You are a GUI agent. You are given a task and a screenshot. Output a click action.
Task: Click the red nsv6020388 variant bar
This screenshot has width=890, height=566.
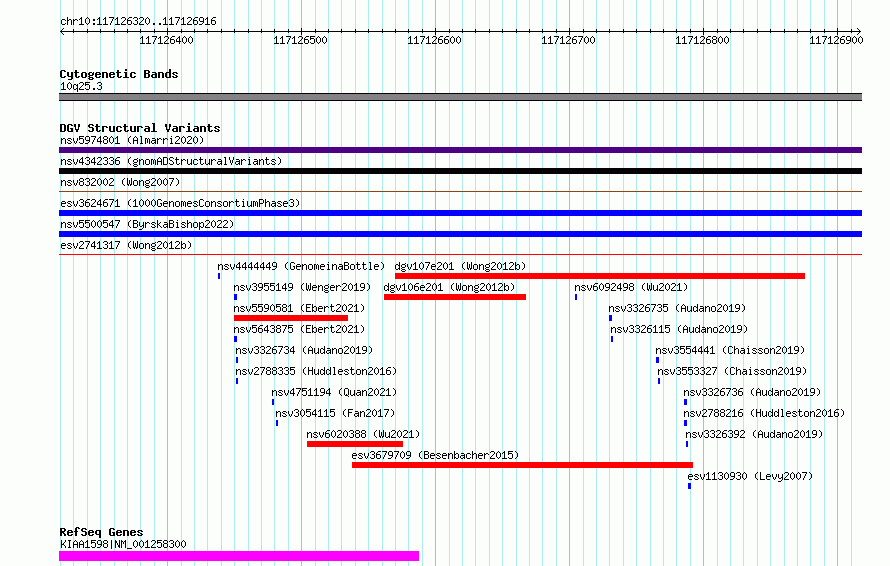tap(355, 444)
